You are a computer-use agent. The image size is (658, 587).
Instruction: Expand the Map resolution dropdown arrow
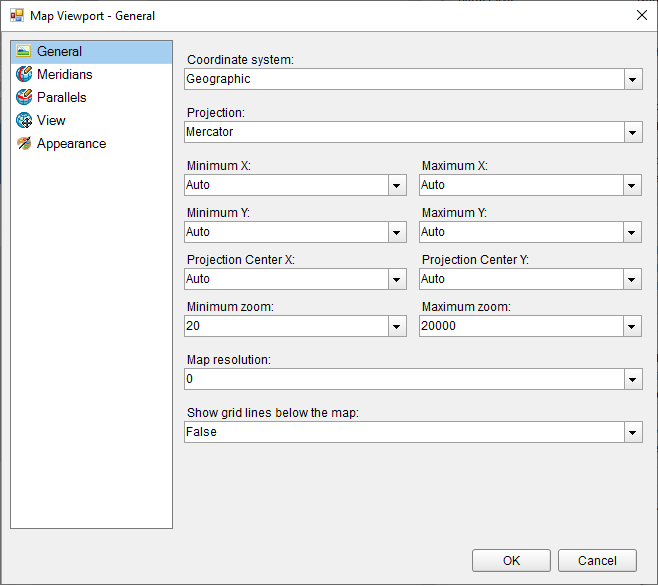(633, 380)
